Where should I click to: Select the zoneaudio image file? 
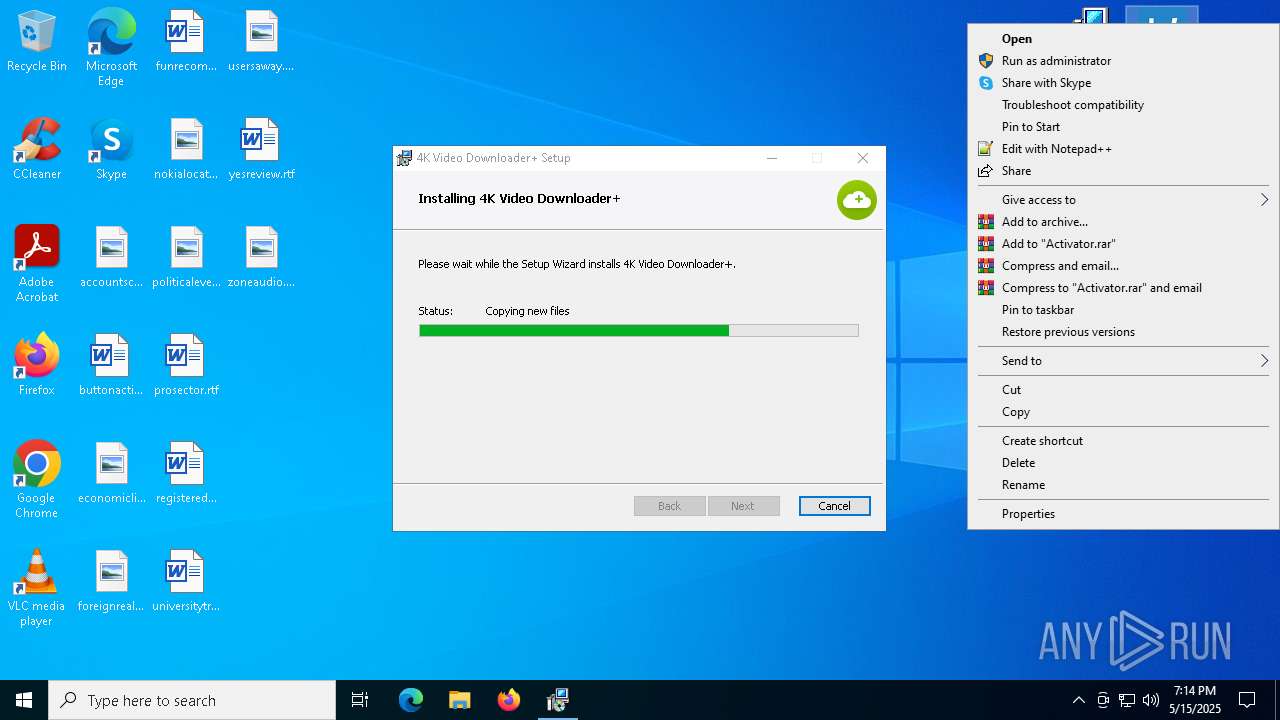(261, 258)
